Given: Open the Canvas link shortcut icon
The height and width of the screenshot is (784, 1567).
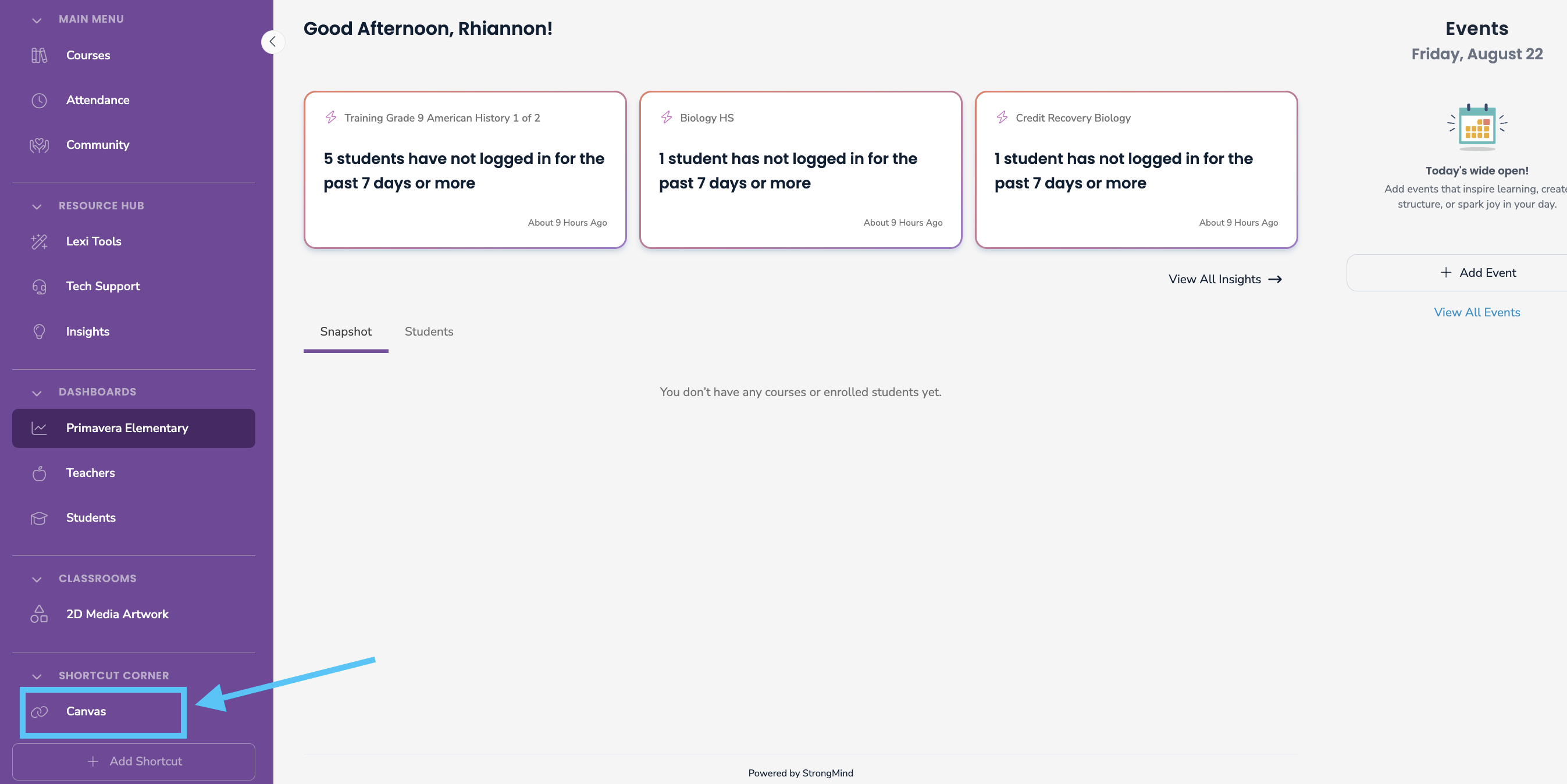Looking at the screenshot, I should (x=39, y=712).
